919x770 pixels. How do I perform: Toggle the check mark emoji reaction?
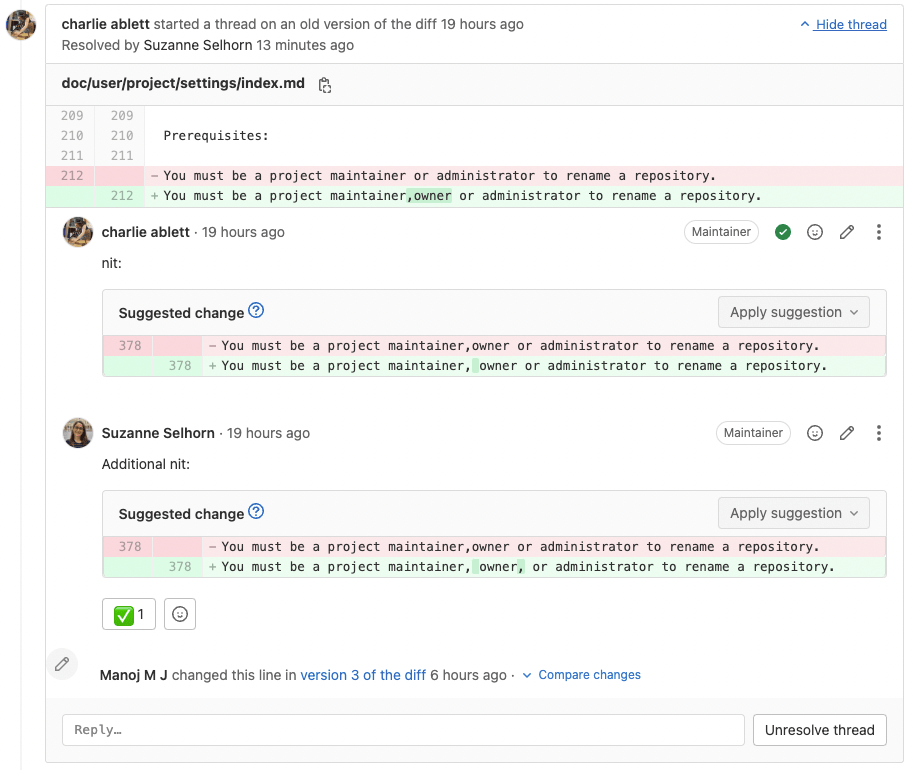(x=129, y=615)
